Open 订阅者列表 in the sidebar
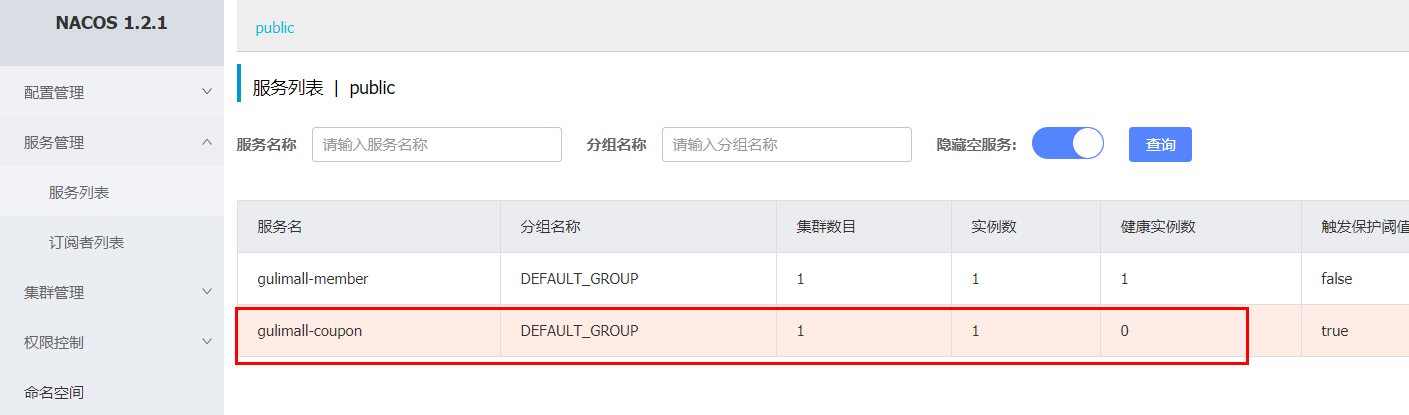Screen dimensions: 1409x415 86,242
